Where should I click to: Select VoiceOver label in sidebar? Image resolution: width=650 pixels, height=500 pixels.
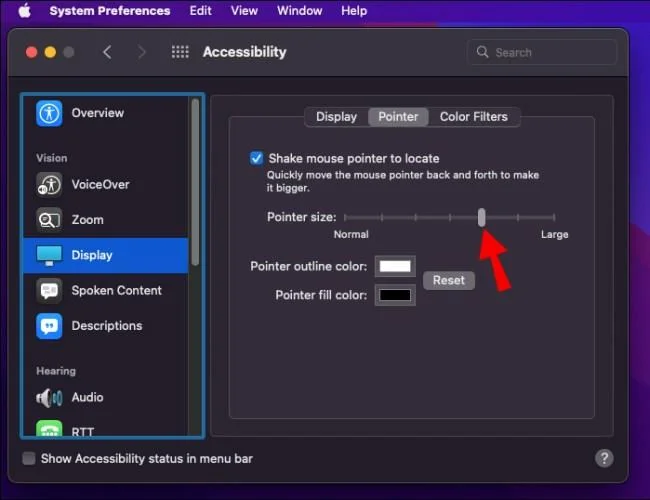[100, 184]
